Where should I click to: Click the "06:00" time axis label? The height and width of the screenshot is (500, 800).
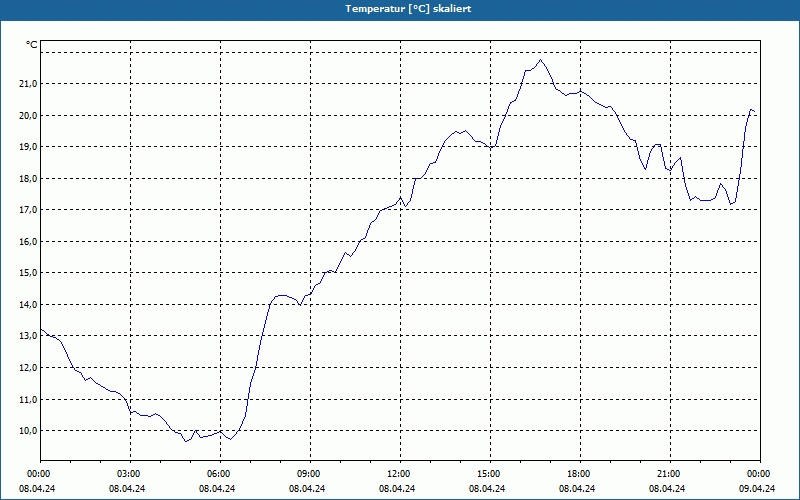[218, 474]
